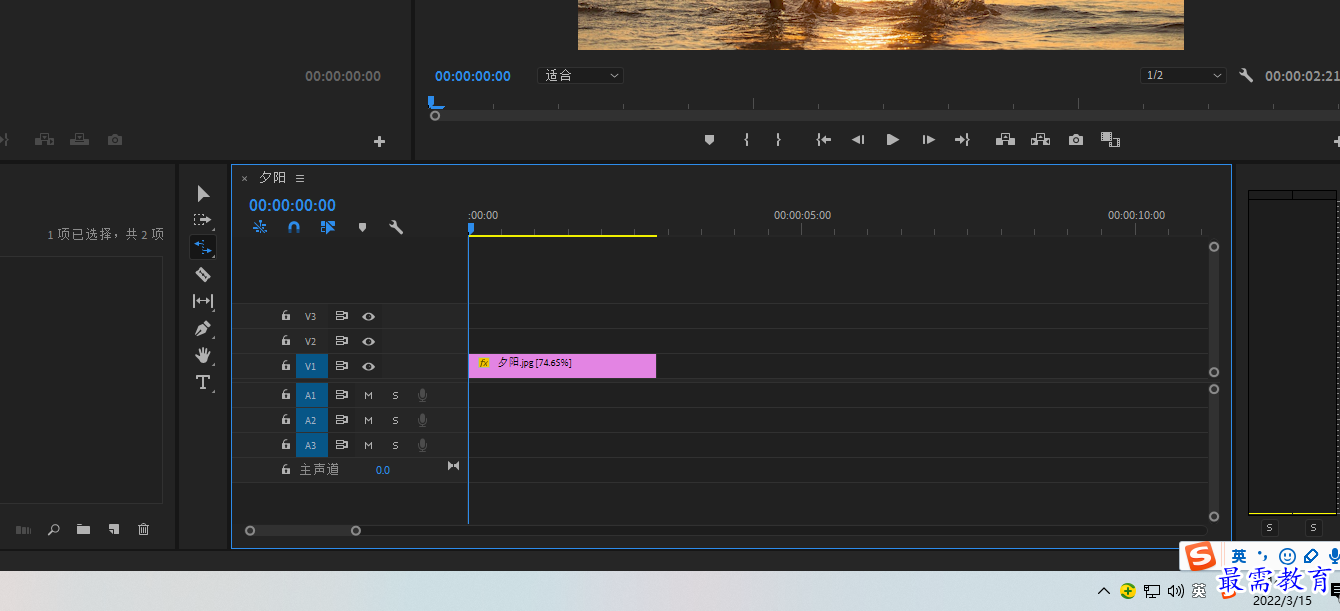Viewport: 1340px width, 611px height.
Task: Hide V3 track output eye
Action: coord(368,316)
